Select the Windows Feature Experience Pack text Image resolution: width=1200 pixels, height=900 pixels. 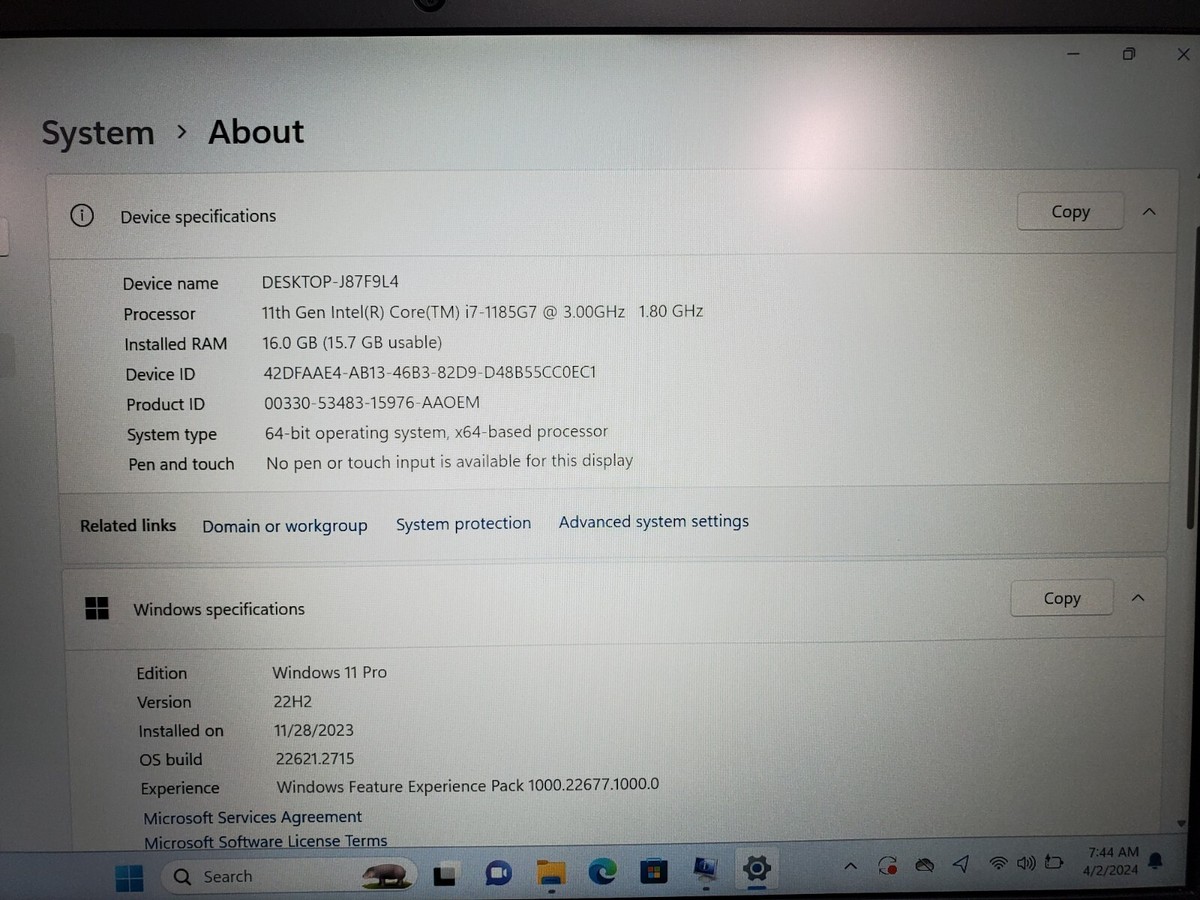click(468, 786)
